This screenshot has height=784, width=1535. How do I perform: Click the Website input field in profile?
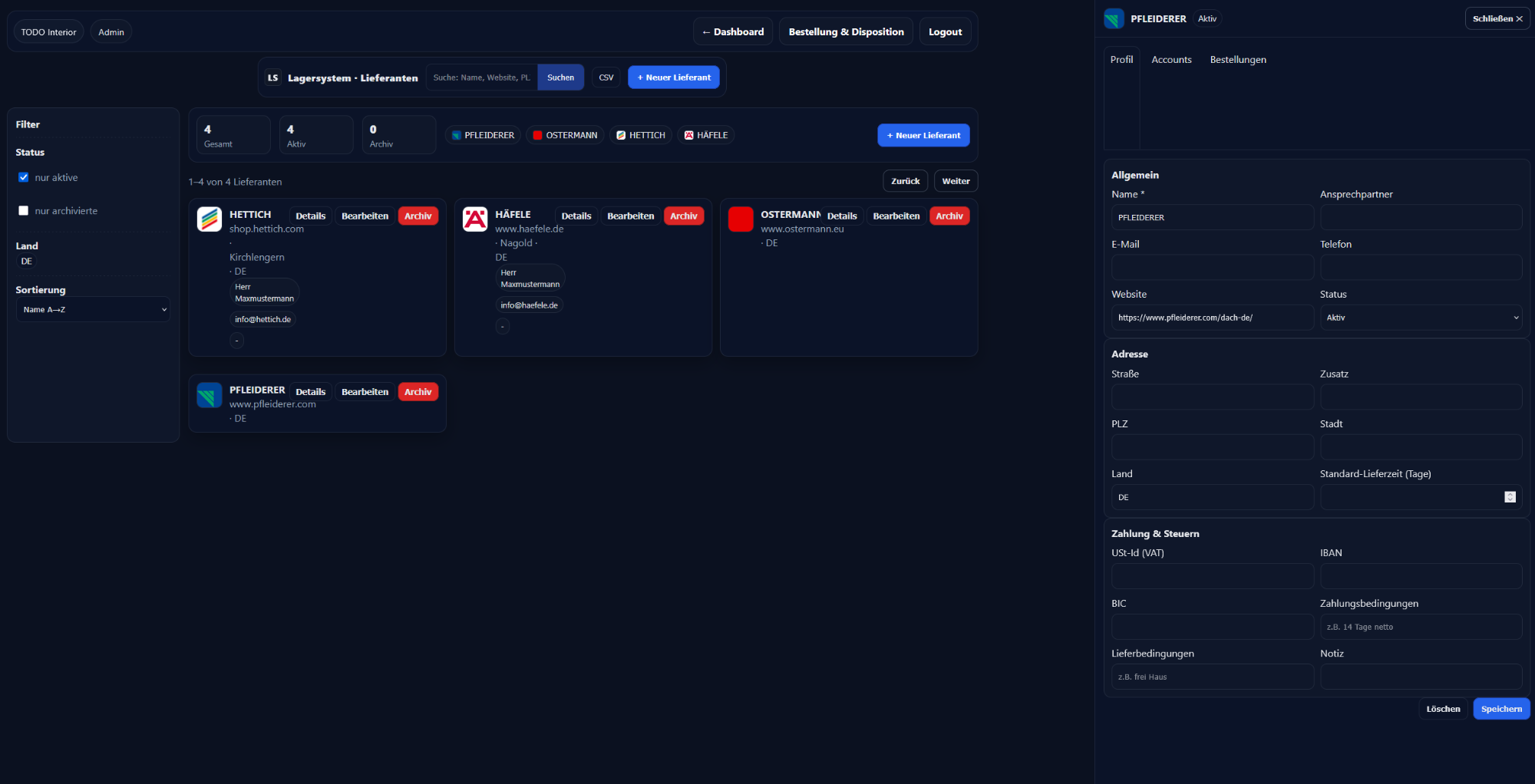pyautogui.click(x=1212, y=318)
